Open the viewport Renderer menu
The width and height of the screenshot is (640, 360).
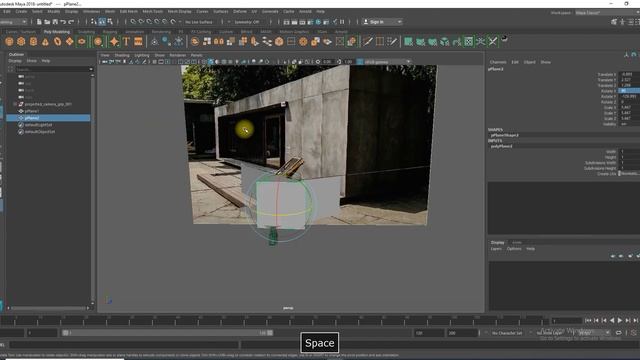178,55
